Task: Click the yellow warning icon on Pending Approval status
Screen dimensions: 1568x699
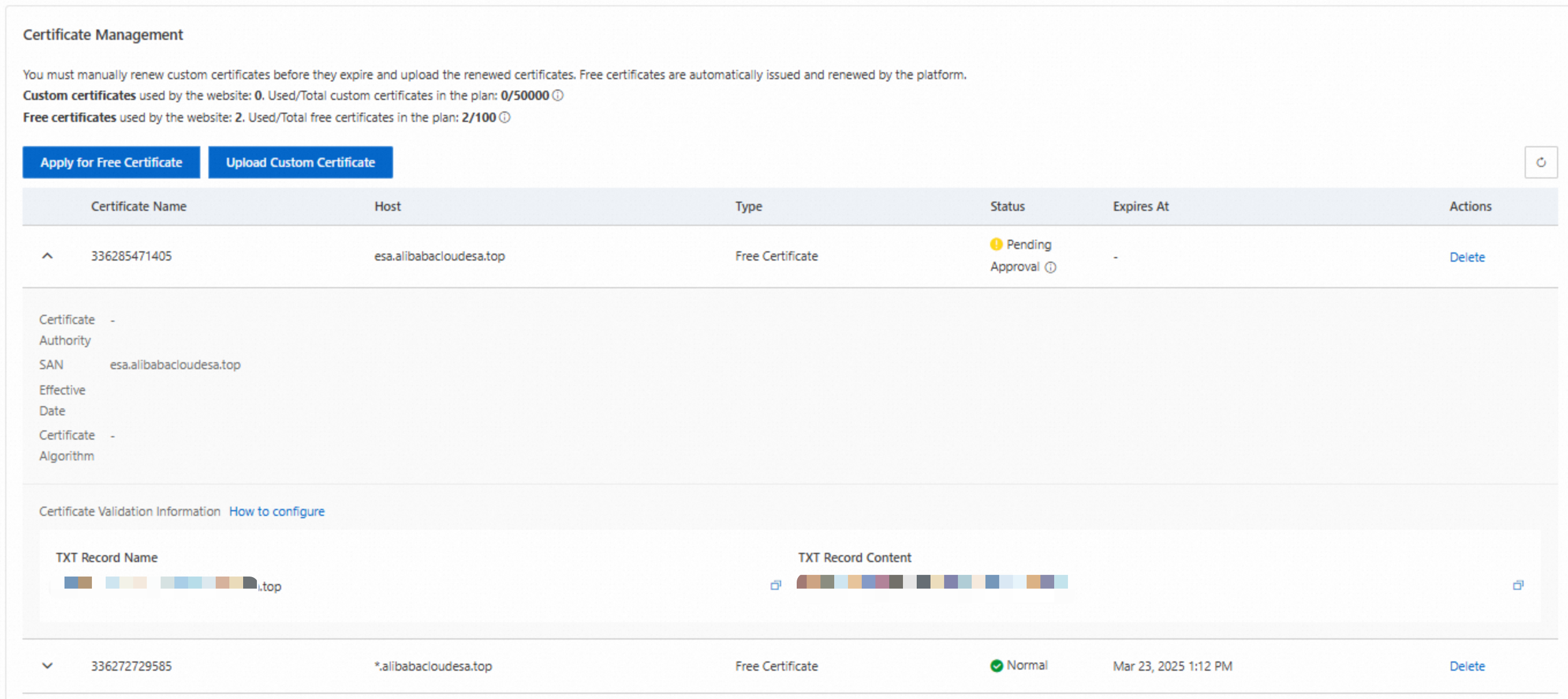Action: pos(995,244)
